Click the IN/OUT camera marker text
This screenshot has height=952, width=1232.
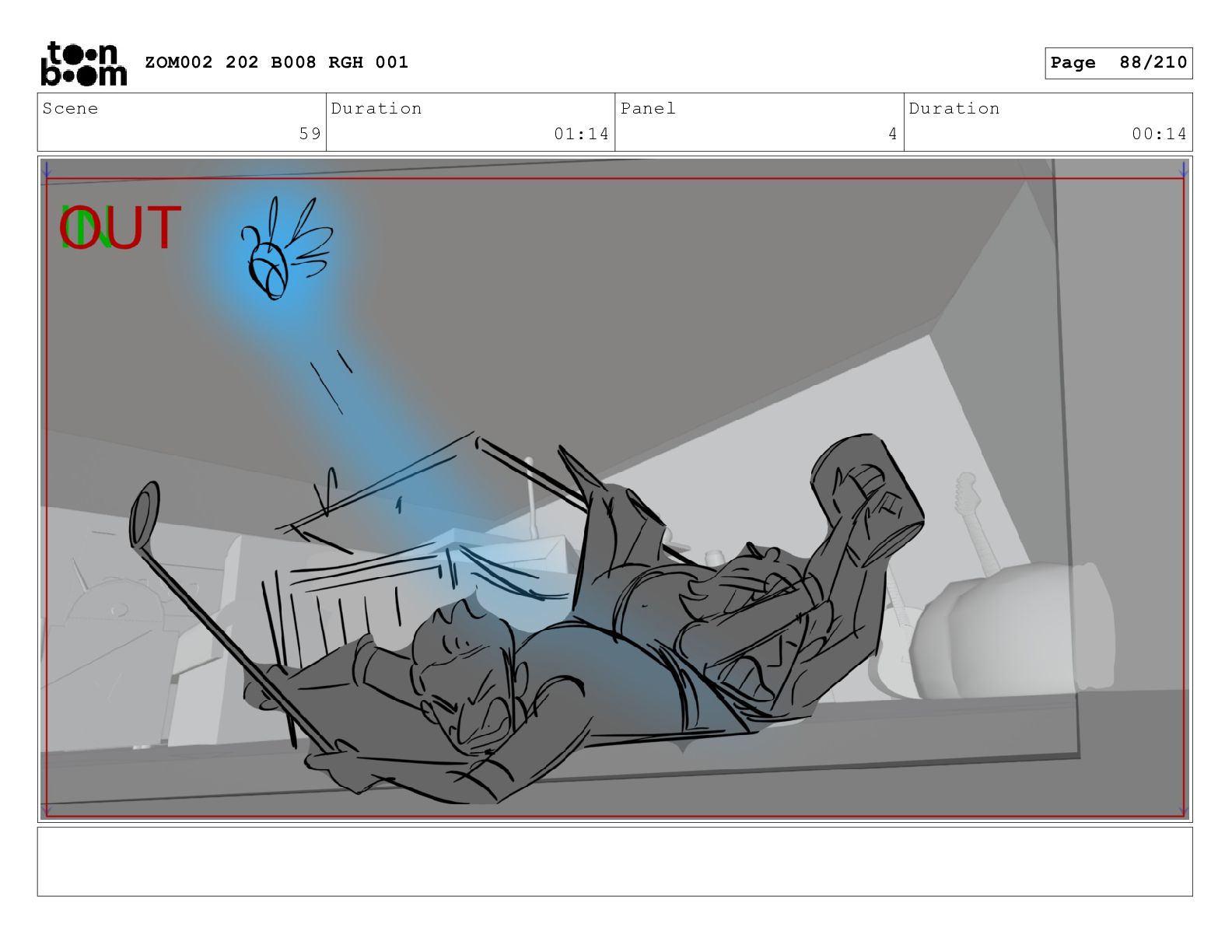tap(121, 228)
